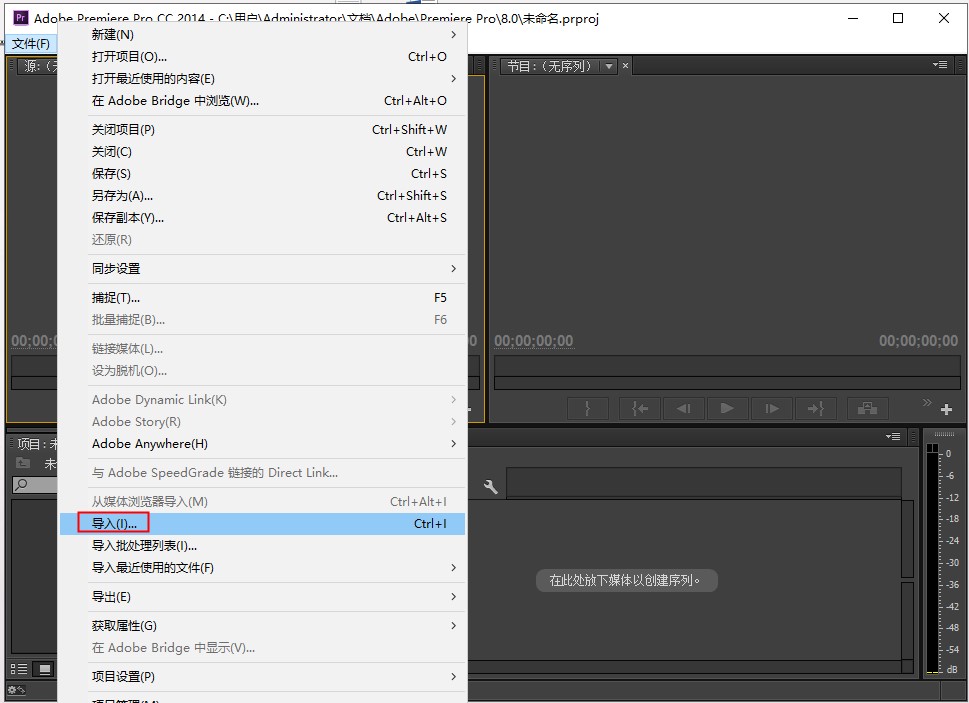The image size is (969, 703).
Task: Click the audio meter level bars
Action: click(933, 559)
